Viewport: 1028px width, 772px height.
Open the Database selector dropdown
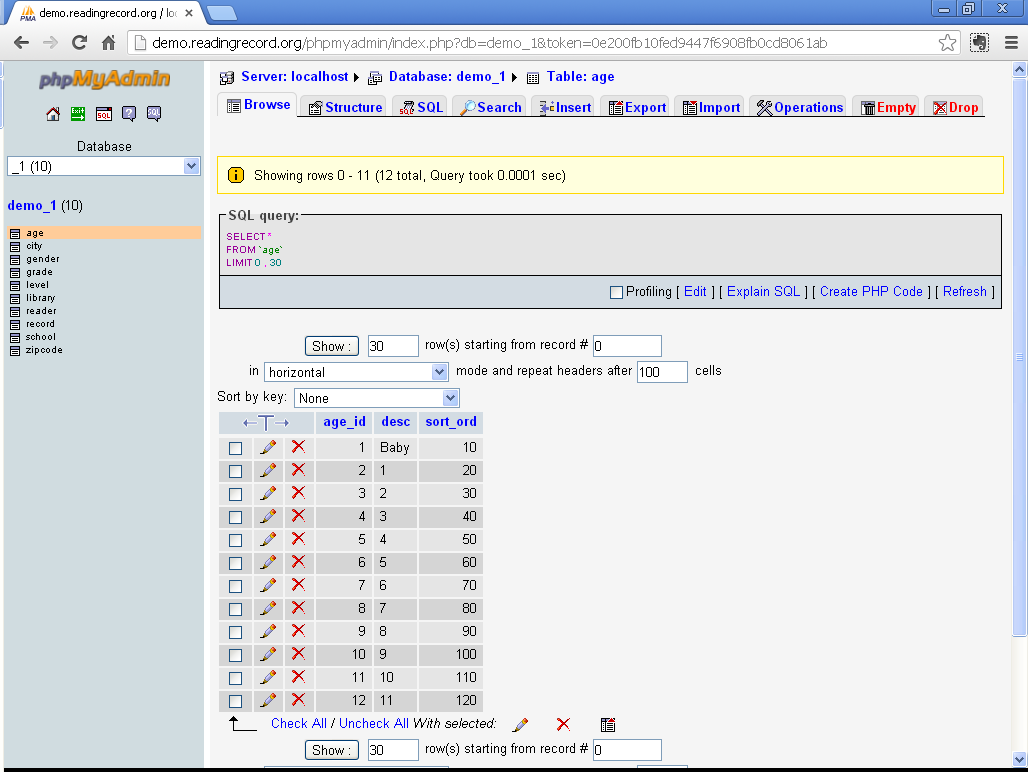point(104,166)
